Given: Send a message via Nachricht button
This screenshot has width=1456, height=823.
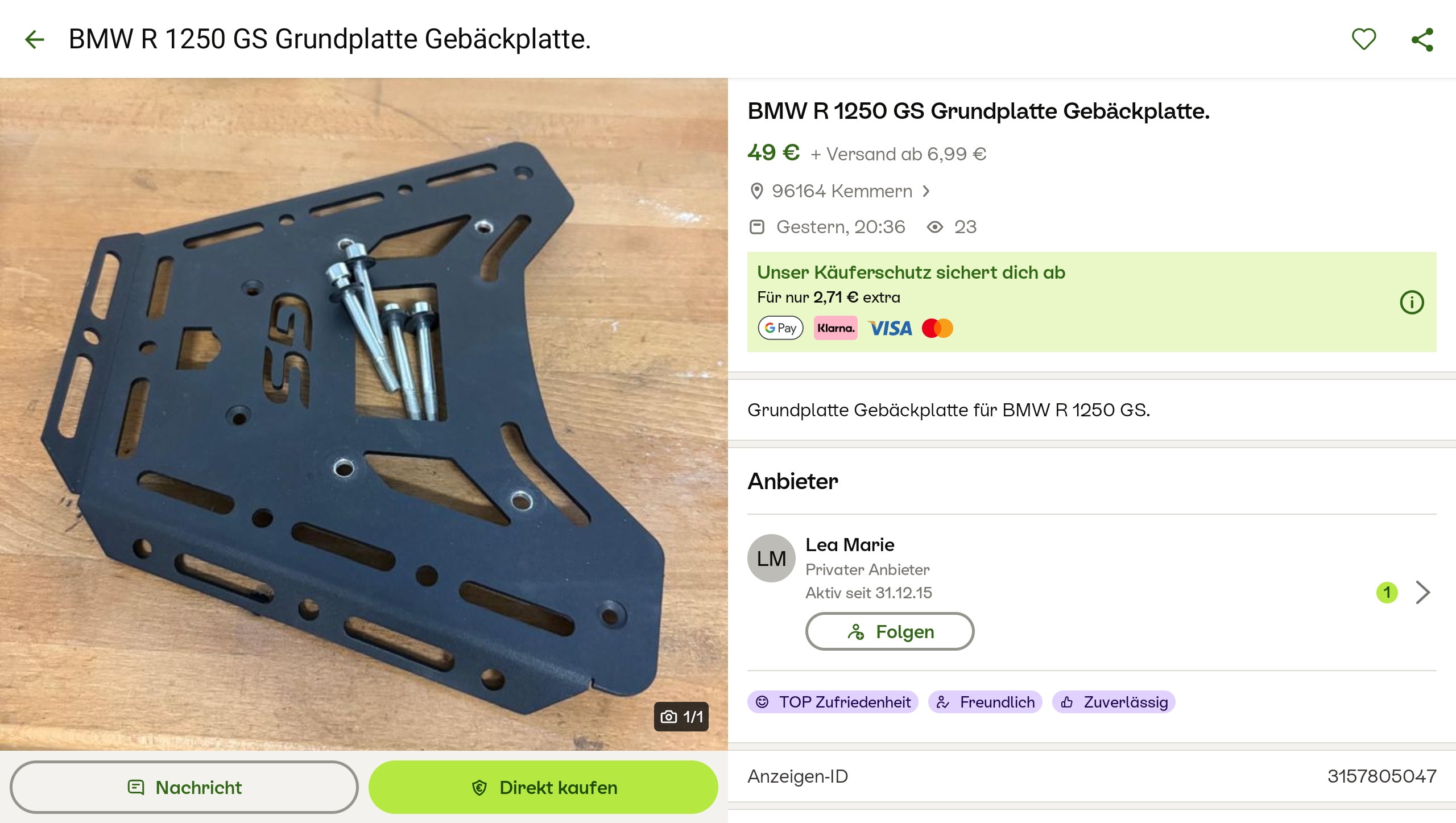Looking at the screenshot, I should point(184,787).
